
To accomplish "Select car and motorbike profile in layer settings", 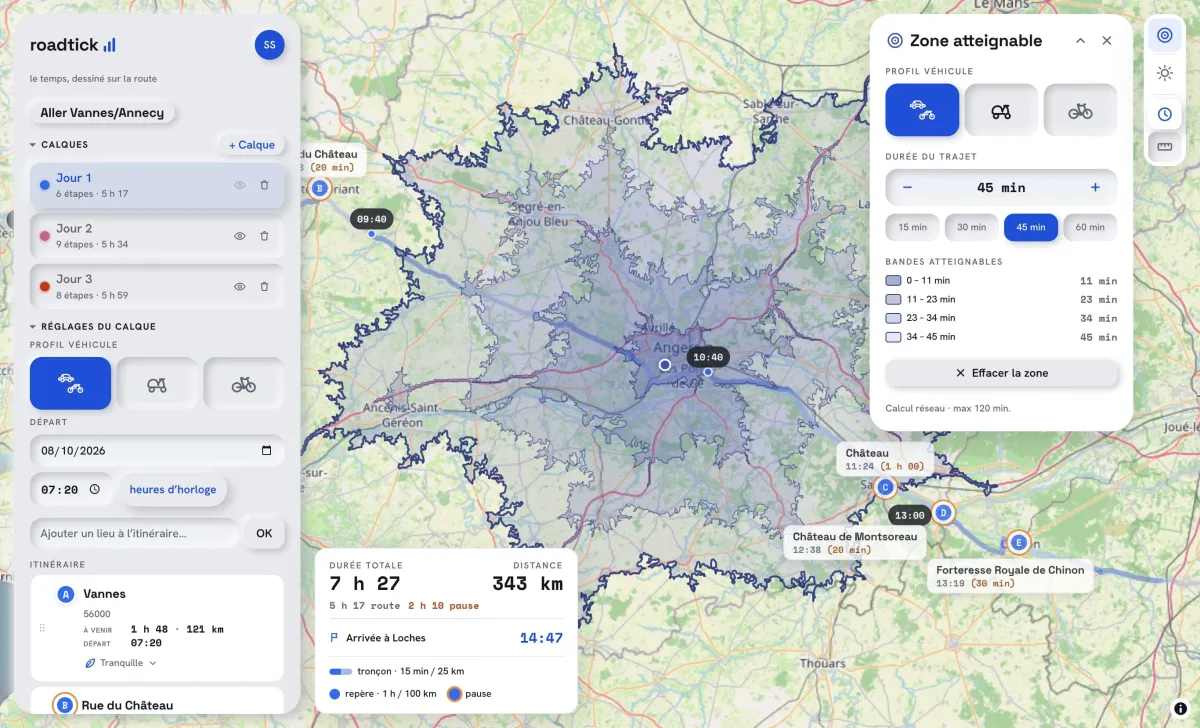I will pyautogui.click(x=70, y=384).
